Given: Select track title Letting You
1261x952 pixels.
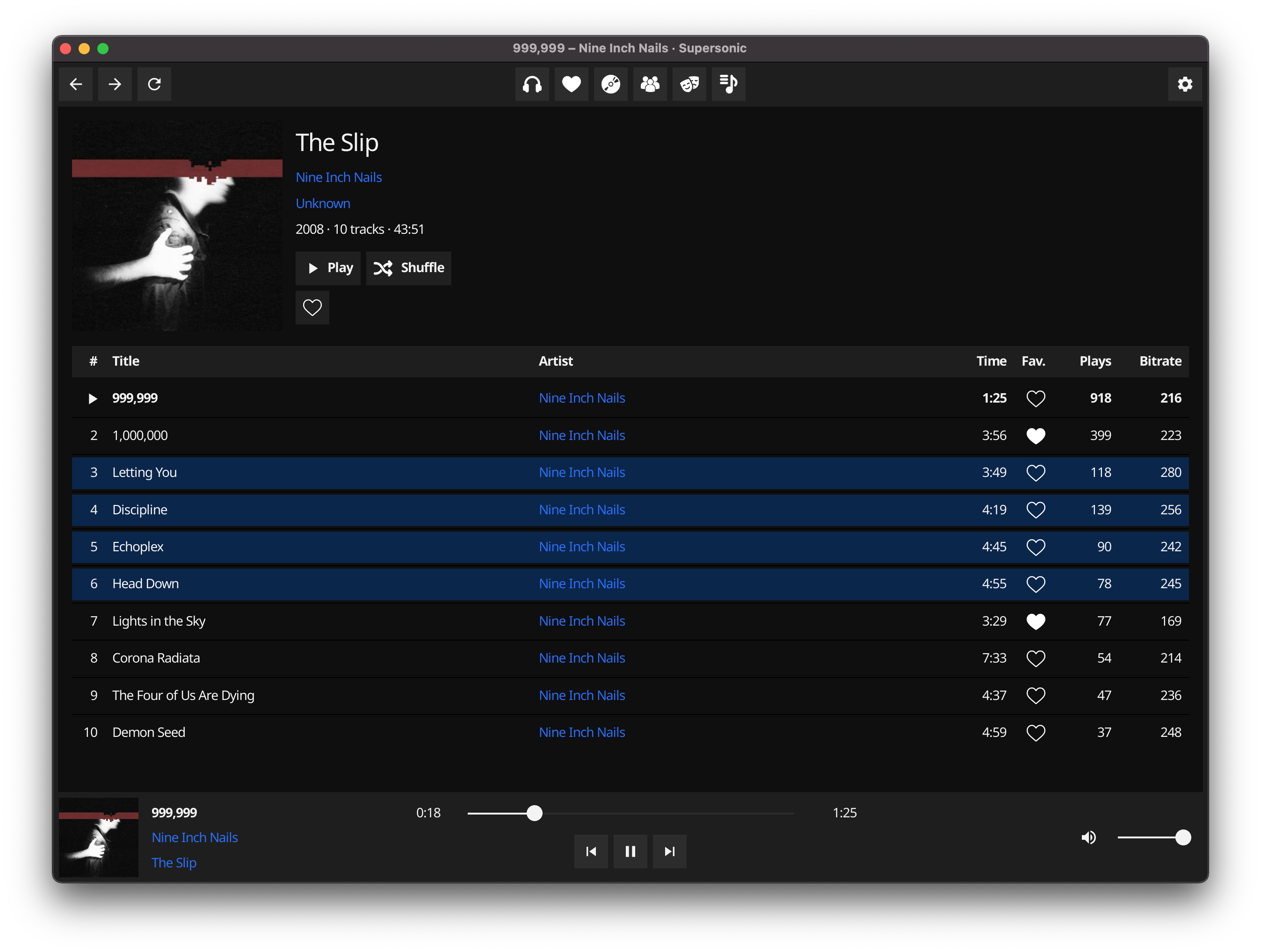Looking at the screenshot, I should [x=145, y=473].
